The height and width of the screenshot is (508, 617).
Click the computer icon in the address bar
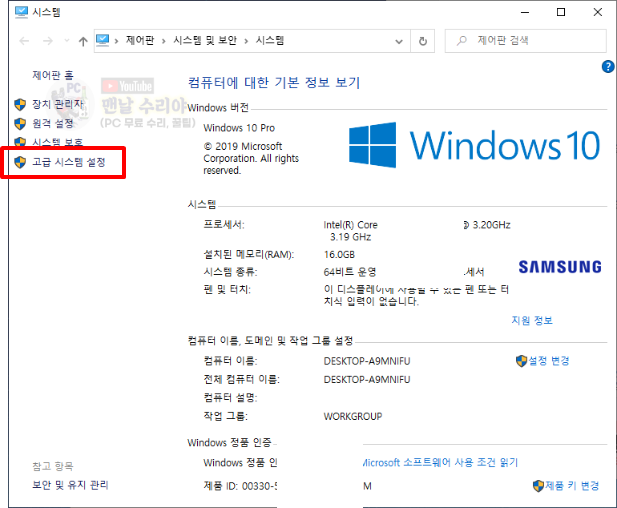pyautogui.click(x=103, y=40)
